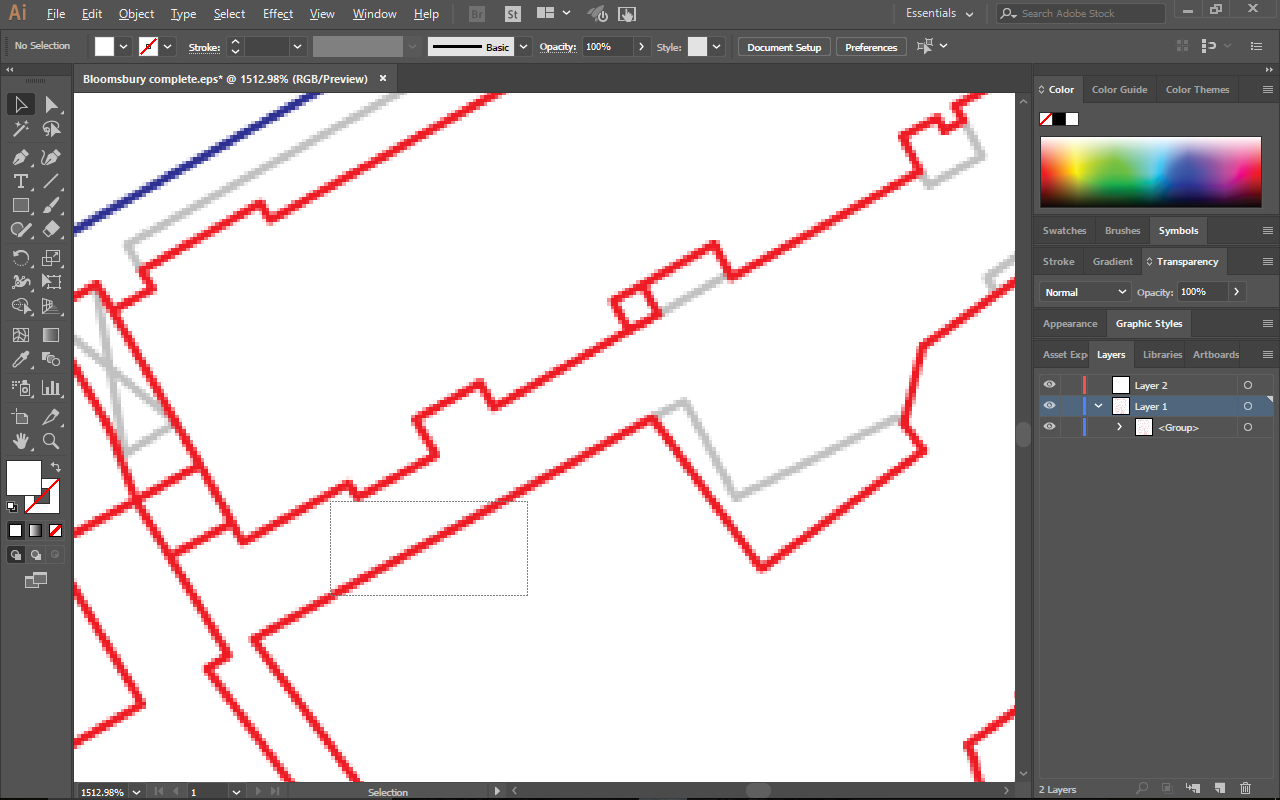Activate the Type tool
The height and width of the screenshot is (800, 1280).
[x=20, y=181]
